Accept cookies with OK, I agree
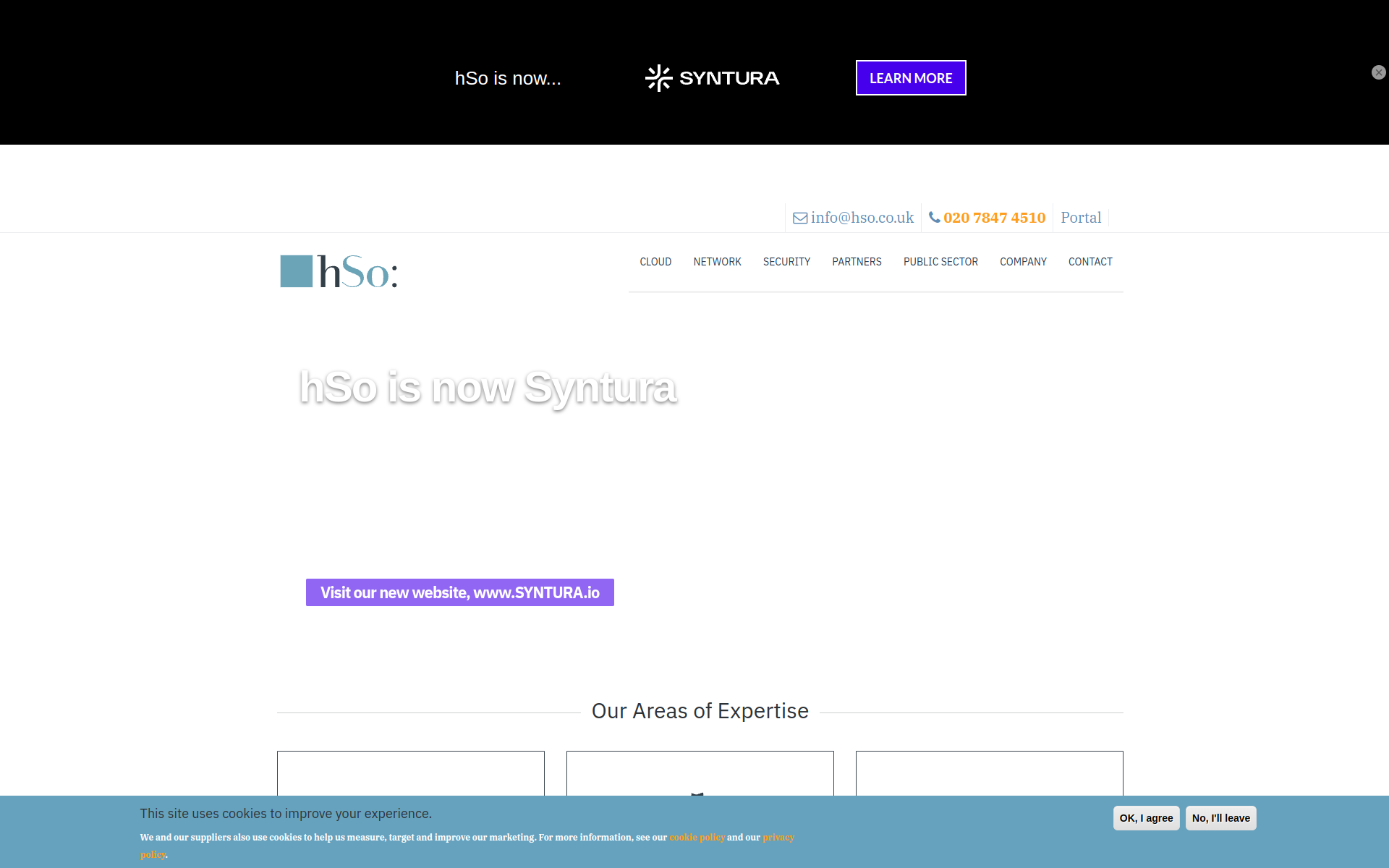This screenshot has height=868, width=1389. (x=1146, y=818)
